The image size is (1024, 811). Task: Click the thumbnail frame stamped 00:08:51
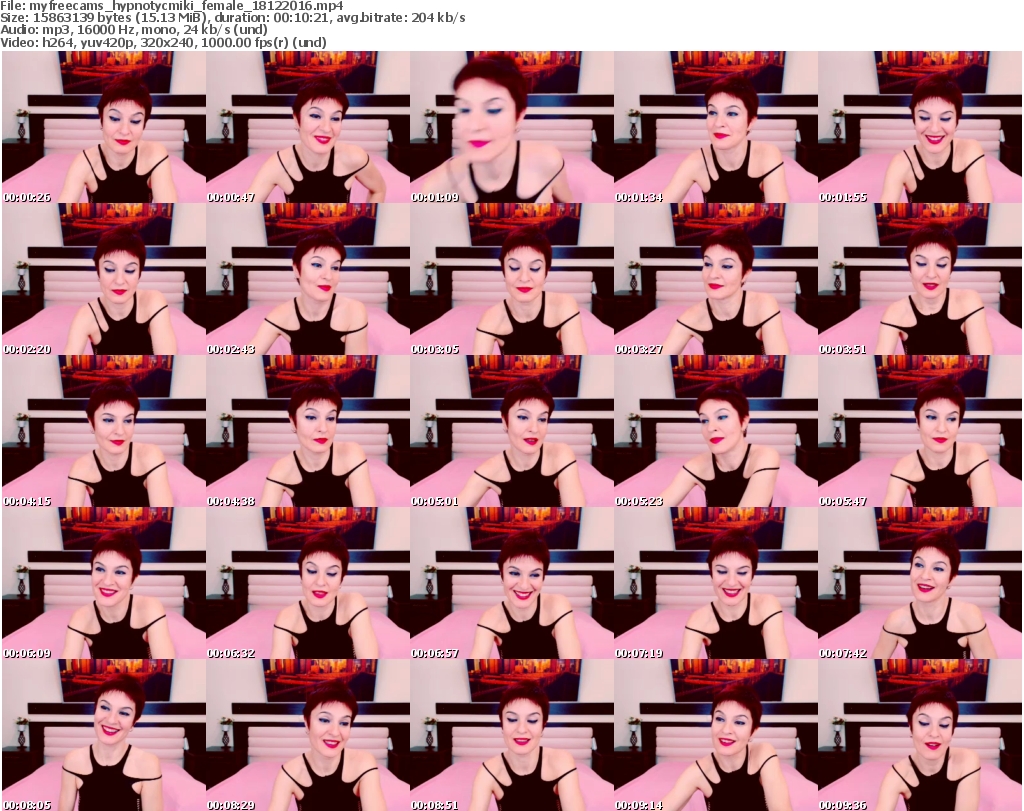[512, 735]
